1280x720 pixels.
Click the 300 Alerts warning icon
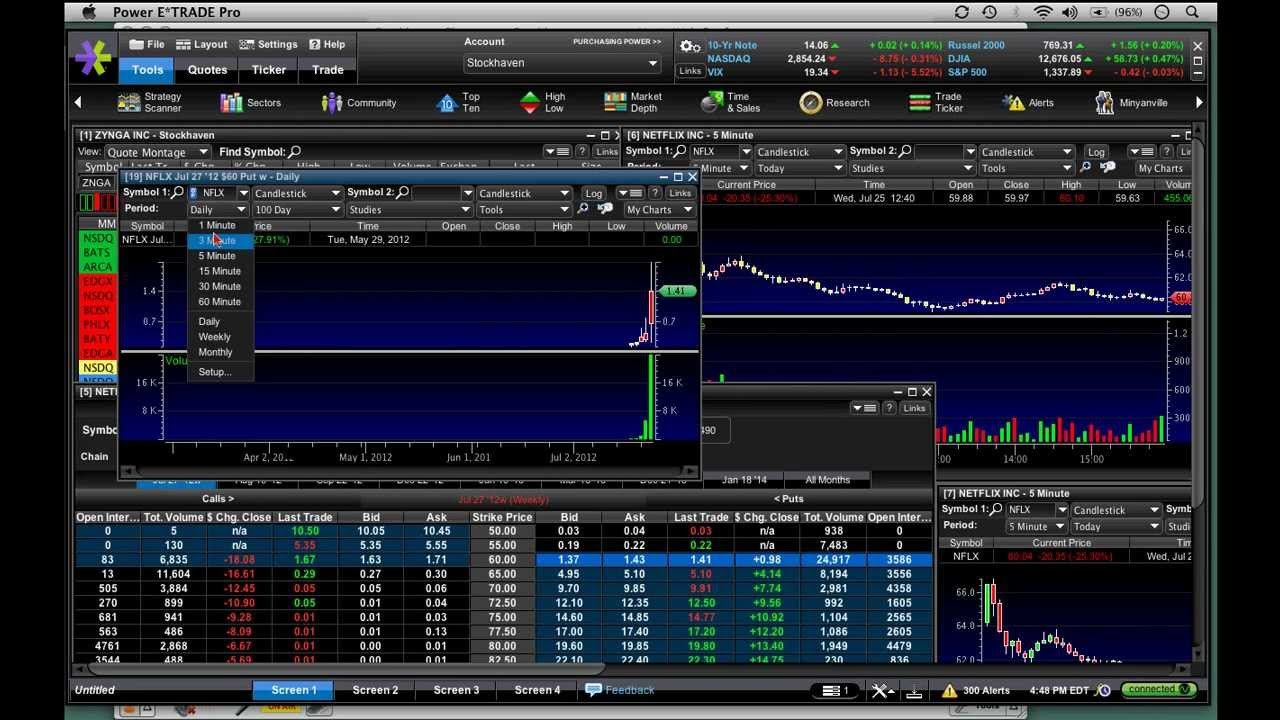click(949, 690)
